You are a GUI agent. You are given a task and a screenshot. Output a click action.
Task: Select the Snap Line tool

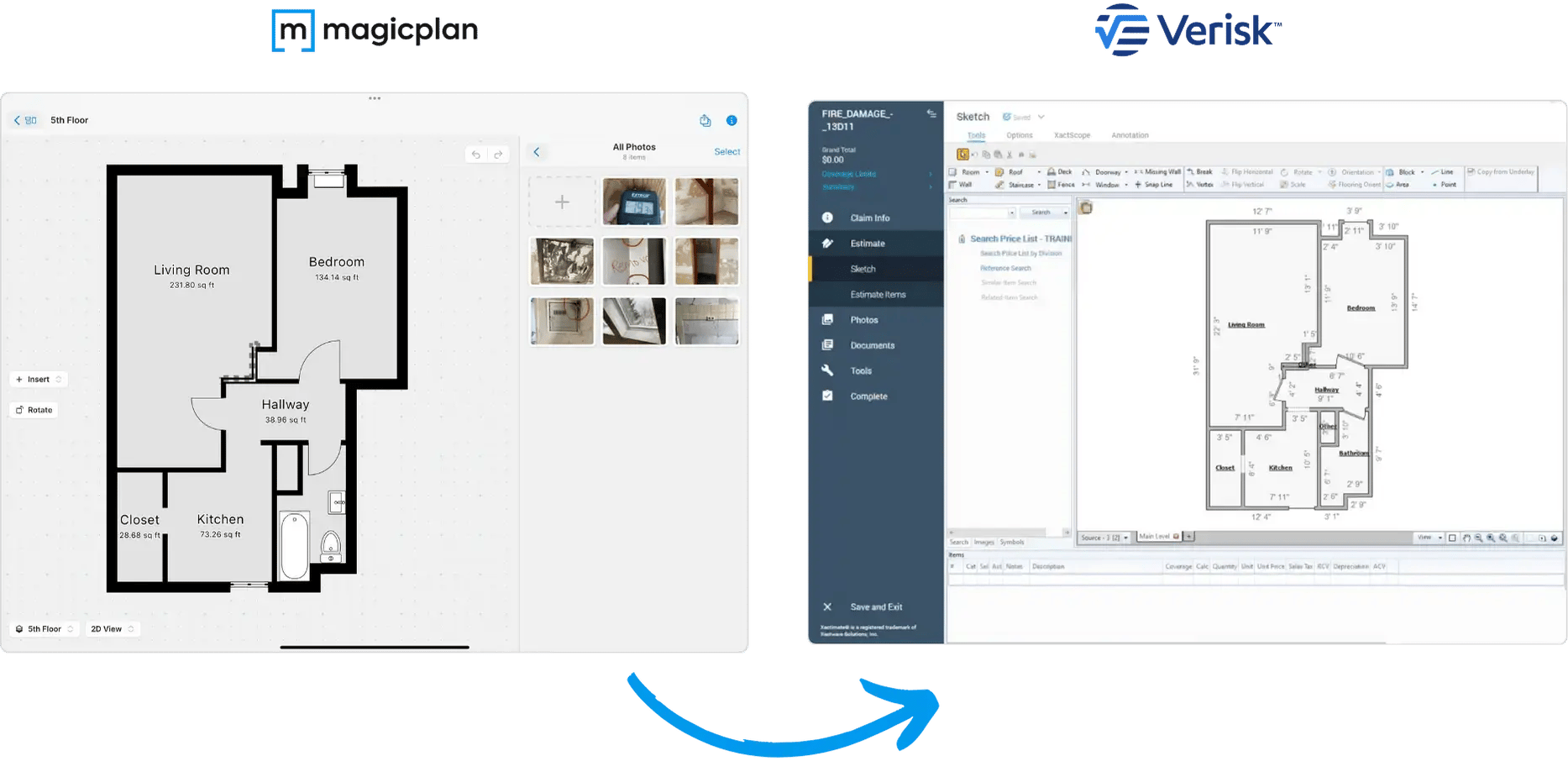[x=1153, y=185]
